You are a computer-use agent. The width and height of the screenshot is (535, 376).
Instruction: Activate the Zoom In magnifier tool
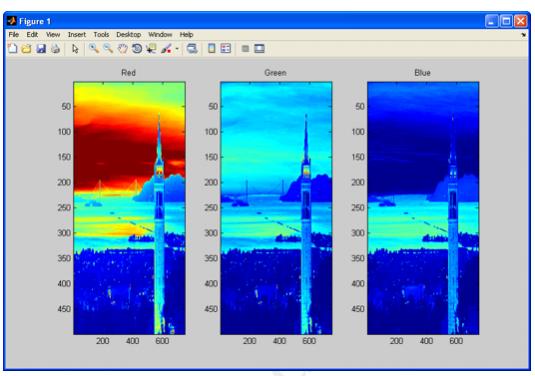93,49
